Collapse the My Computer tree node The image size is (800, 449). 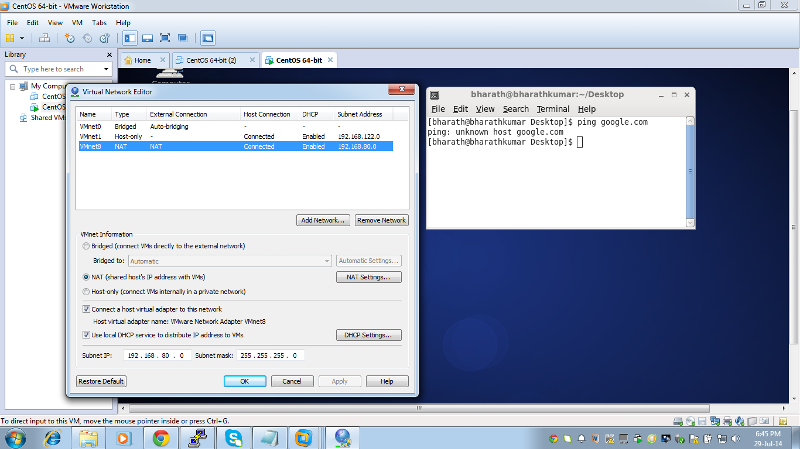tap(12, 86)
